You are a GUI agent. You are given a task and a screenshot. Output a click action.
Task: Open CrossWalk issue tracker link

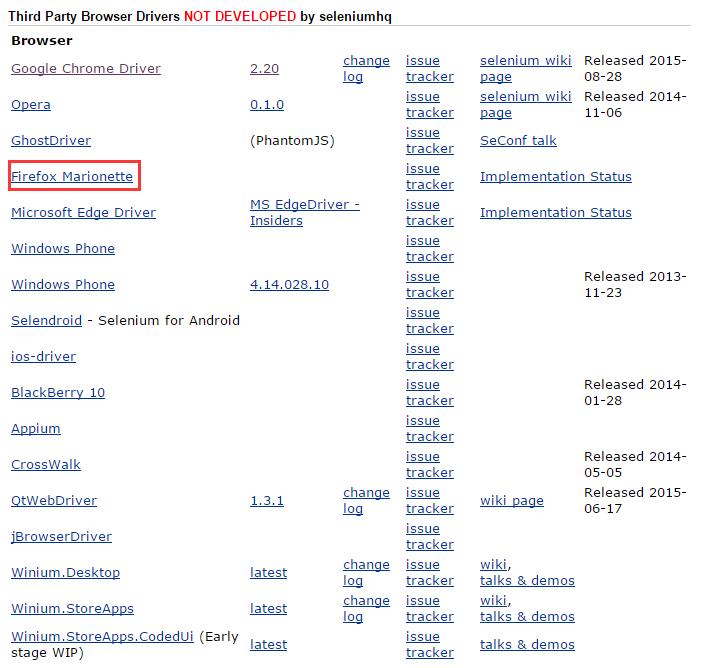point(430,464)
